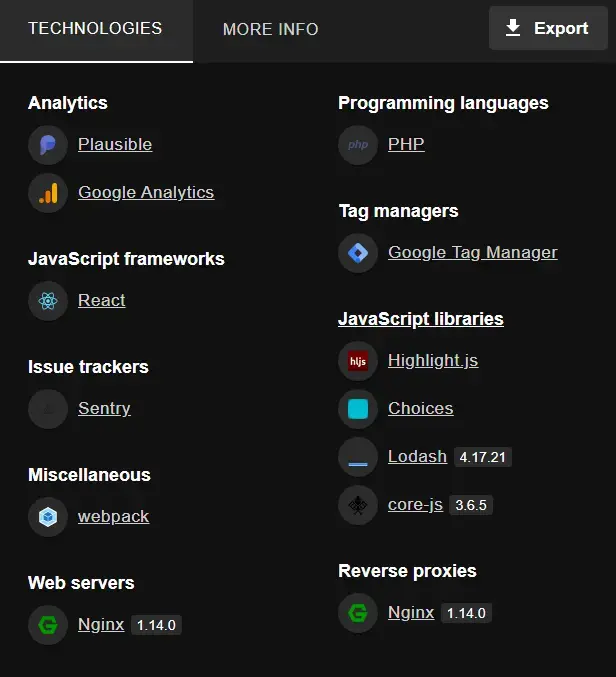This screenshot has height=677, width=616.
Task: Click the Highlight.js hljs icon
Action: click(358, 361)
